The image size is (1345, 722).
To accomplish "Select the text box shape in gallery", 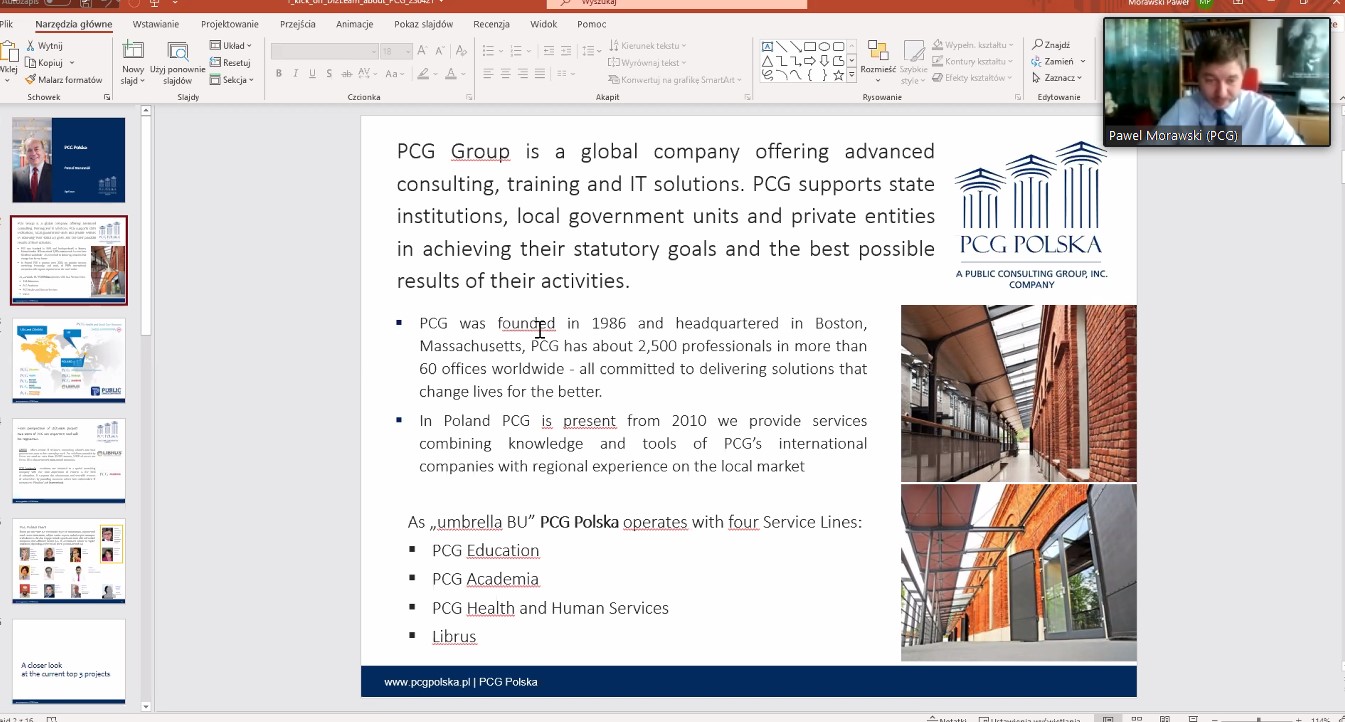I will pyautogui.click(x=767, y=47).
